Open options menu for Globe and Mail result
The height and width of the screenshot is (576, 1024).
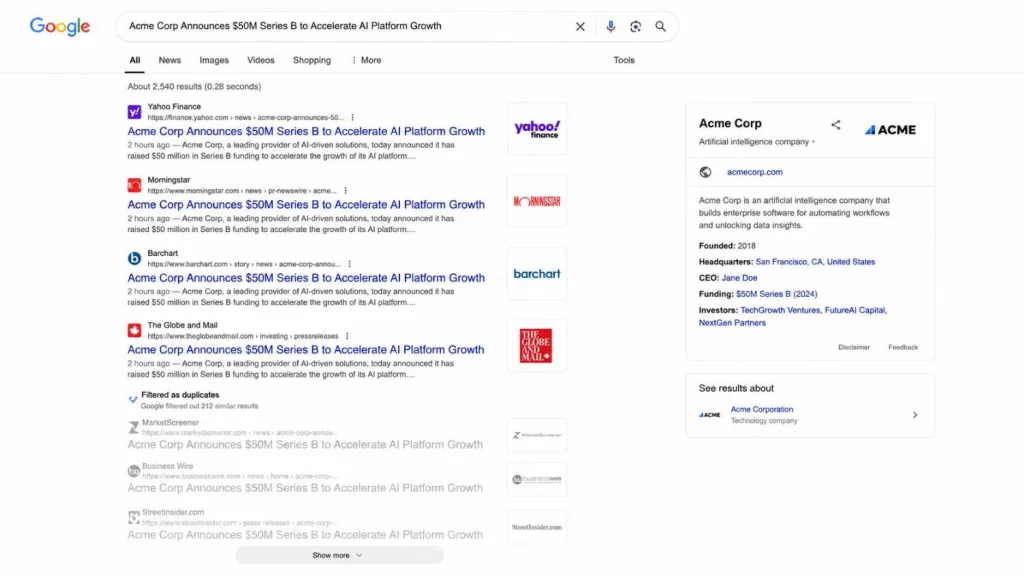click(x=347, y=336)
